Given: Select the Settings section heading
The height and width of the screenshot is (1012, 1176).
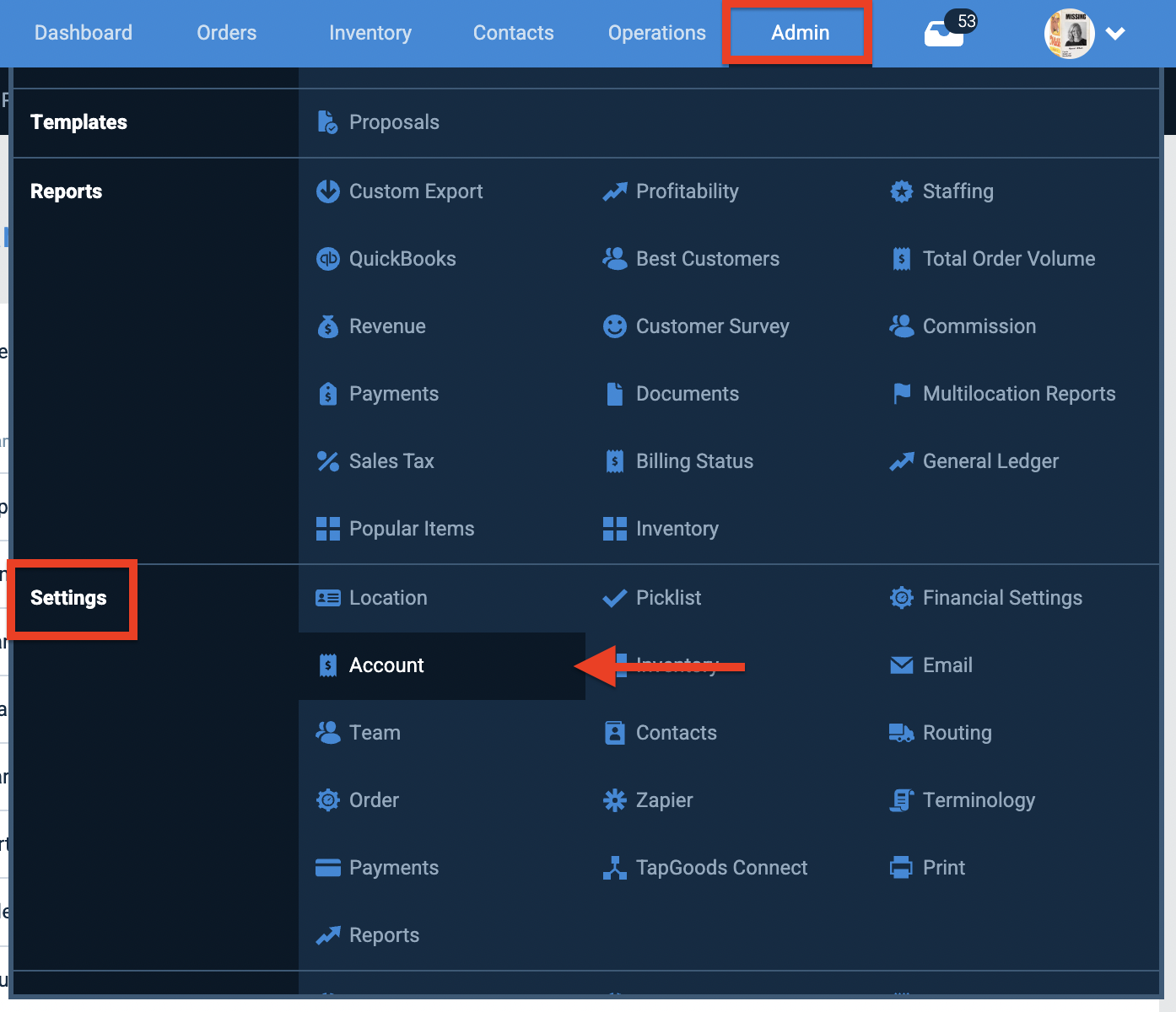Looking at the screenshot, I should tap(68, 598).
